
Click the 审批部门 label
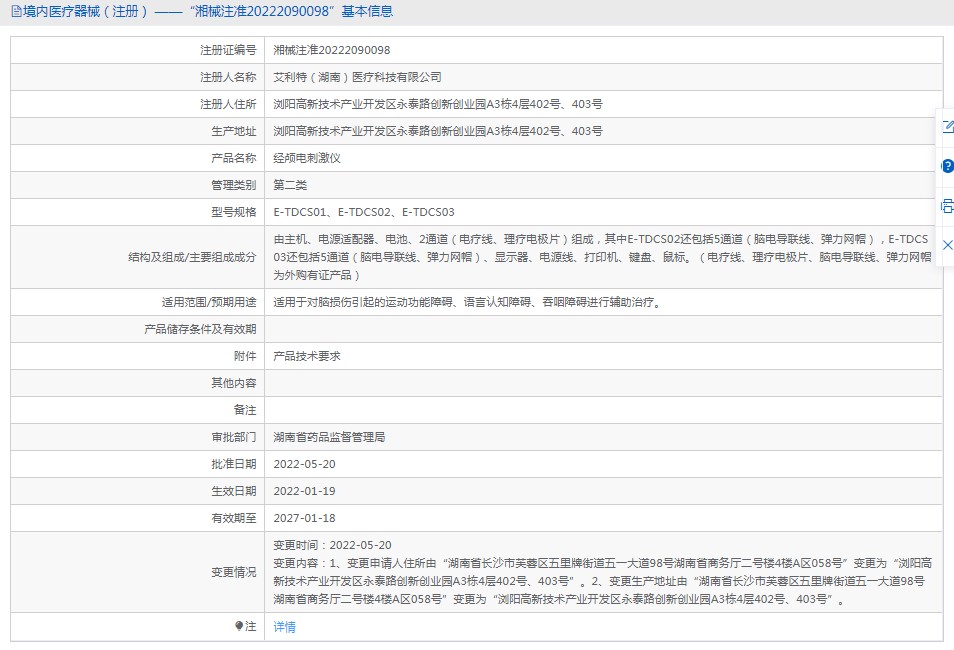[x=234, y=437]
